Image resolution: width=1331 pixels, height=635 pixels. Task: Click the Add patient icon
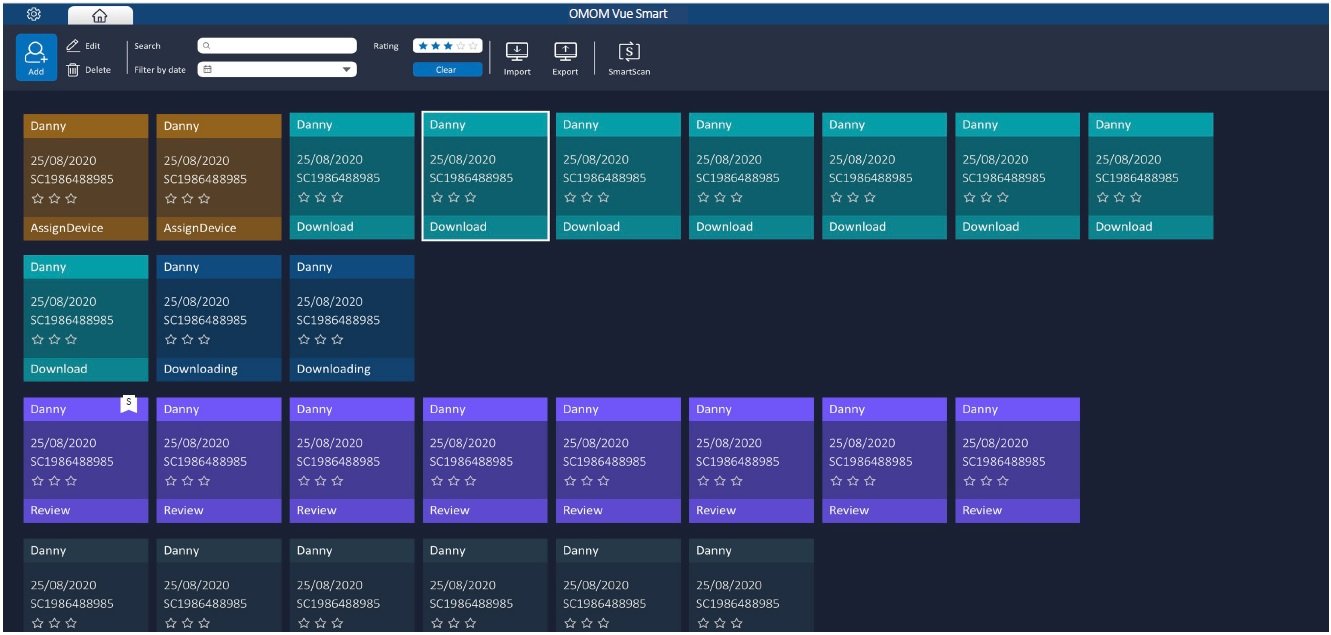[x=36, y=56]
